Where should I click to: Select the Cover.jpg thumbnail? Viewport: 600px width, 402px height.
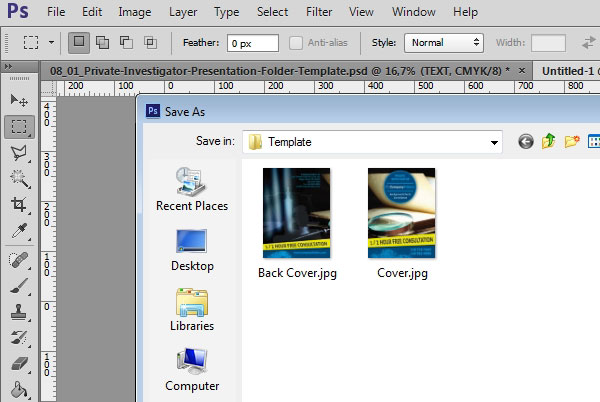pos(401,213)
